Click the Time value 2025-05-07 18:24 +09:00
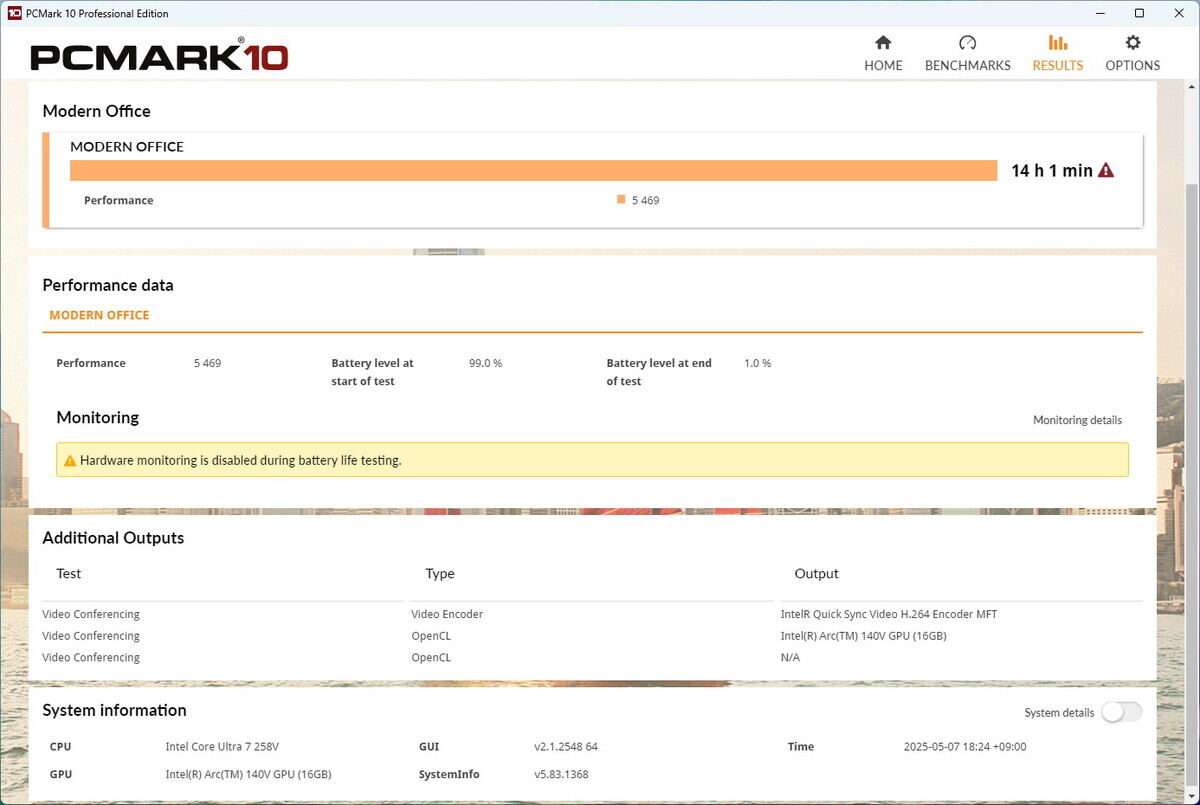Image resolution: width=1200 pixels, height=805 pixels. (964, 747)
